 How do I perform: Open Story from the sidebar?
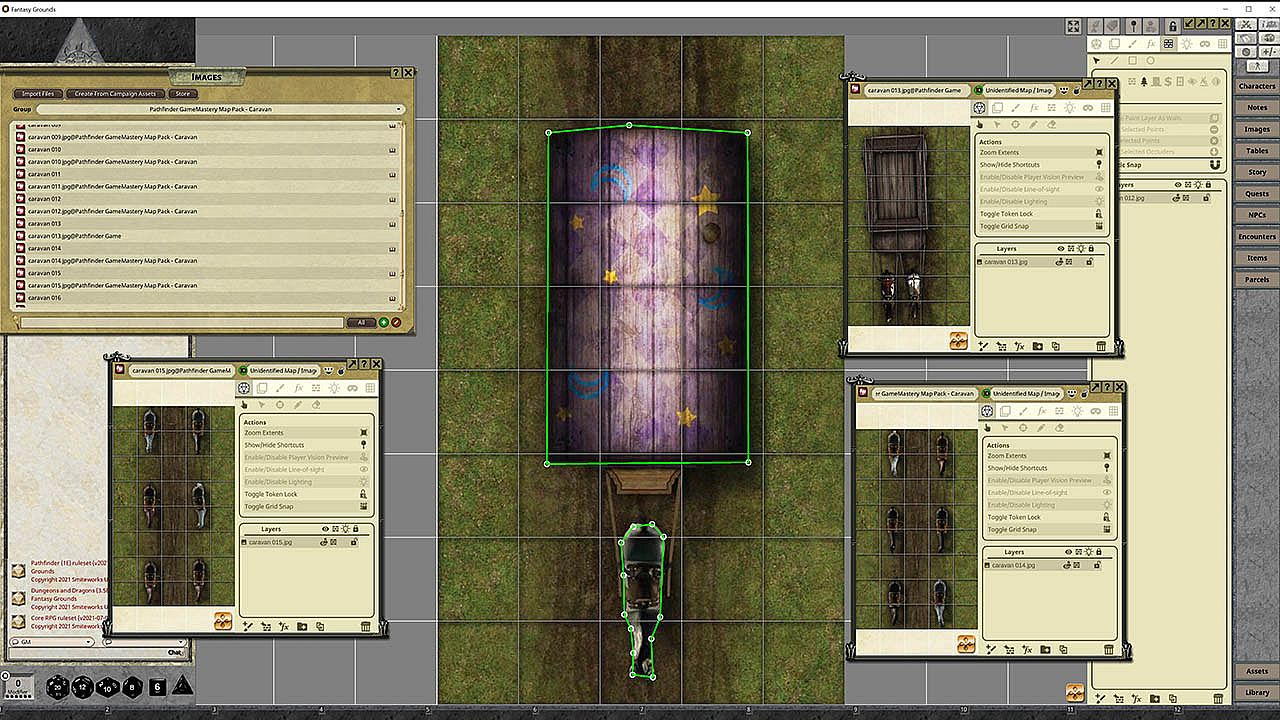pos(1257,172)
